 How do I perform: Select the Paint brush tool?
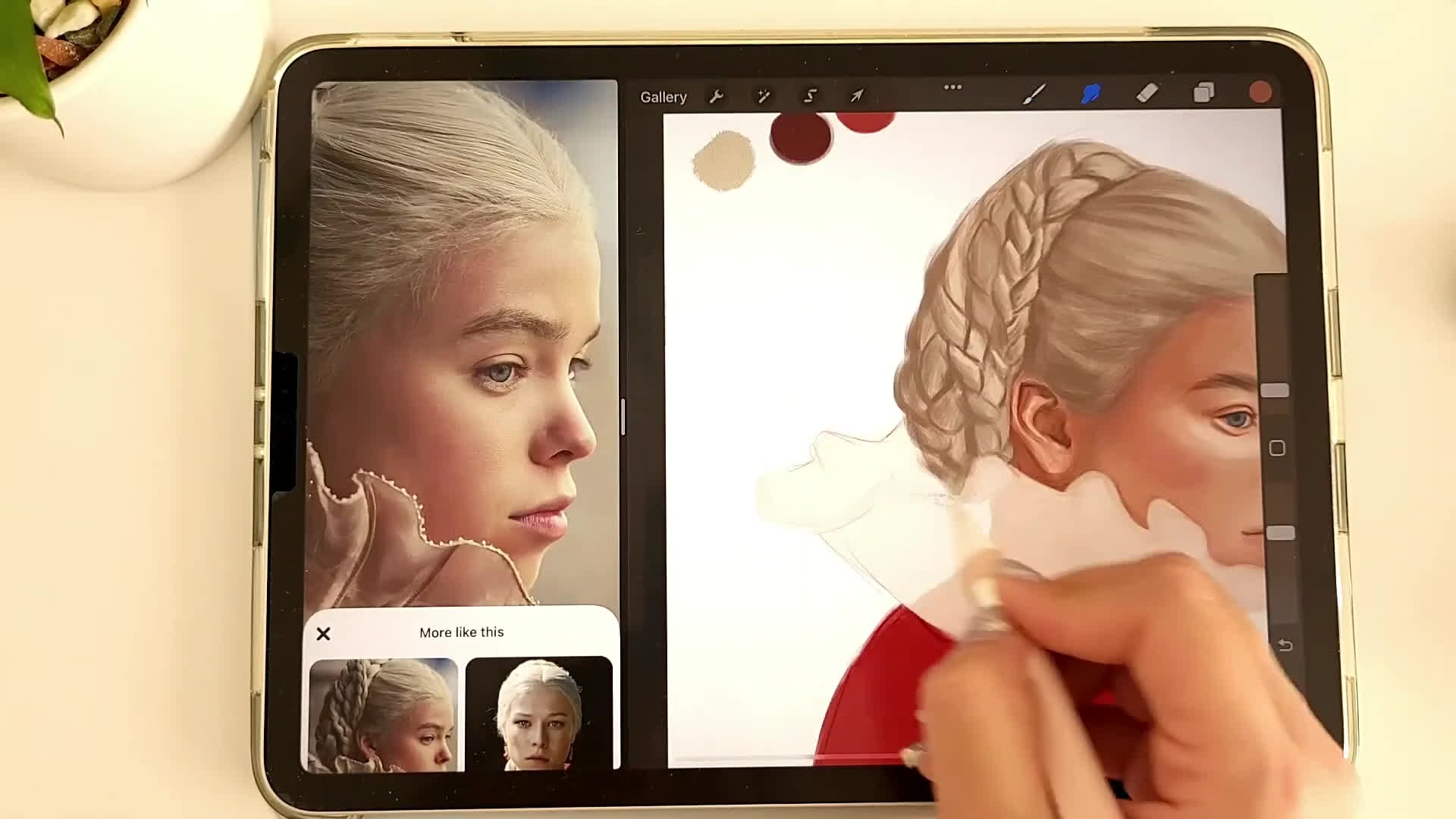(x=1034, y=94)
